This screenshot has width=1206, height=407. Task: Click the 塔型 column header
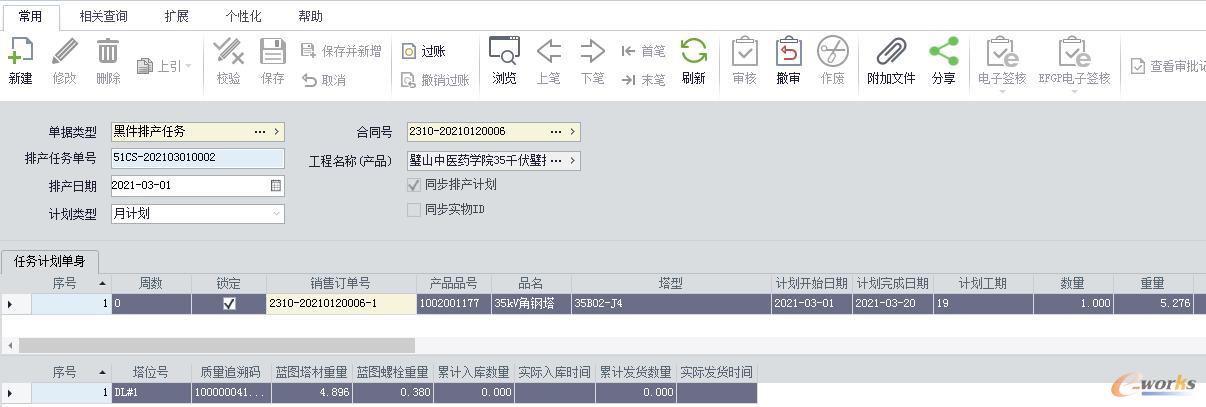(x=671, y=284)
